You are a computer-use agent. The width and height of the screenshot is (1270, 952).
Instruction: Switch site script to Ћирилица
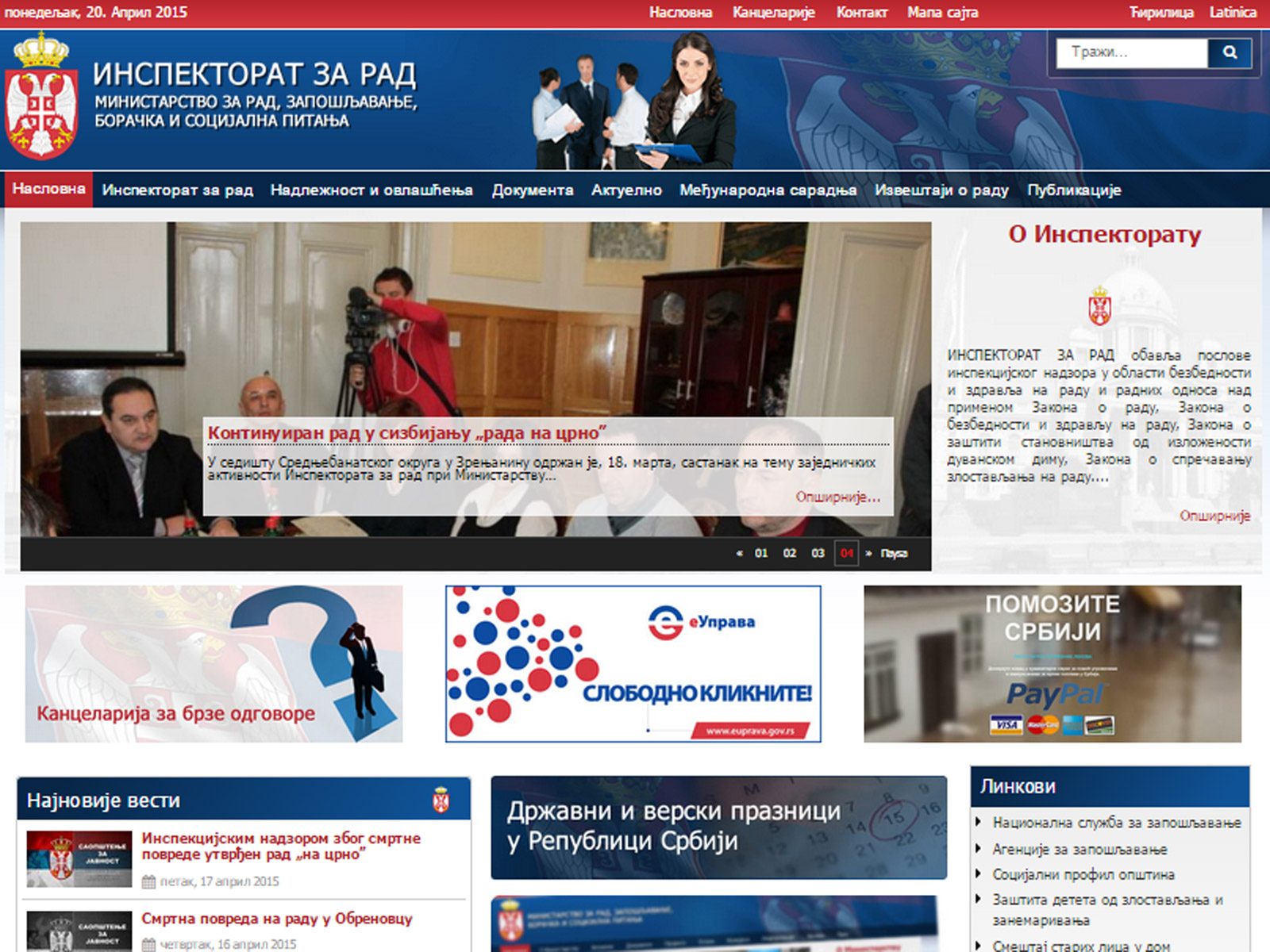tap(1161, 12)
